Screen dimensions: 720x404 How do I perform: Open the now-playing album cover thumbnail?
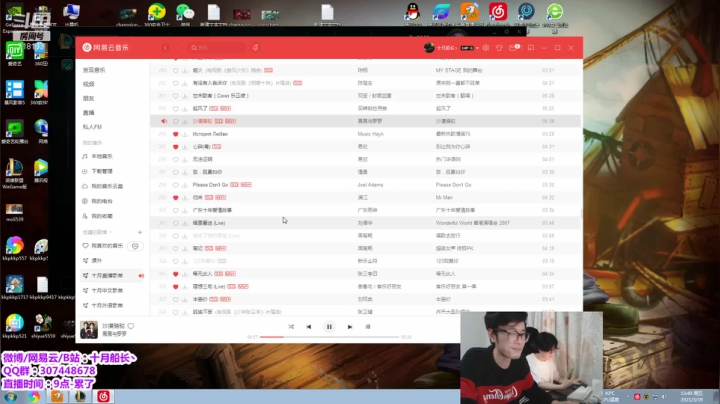coord(89,330)
